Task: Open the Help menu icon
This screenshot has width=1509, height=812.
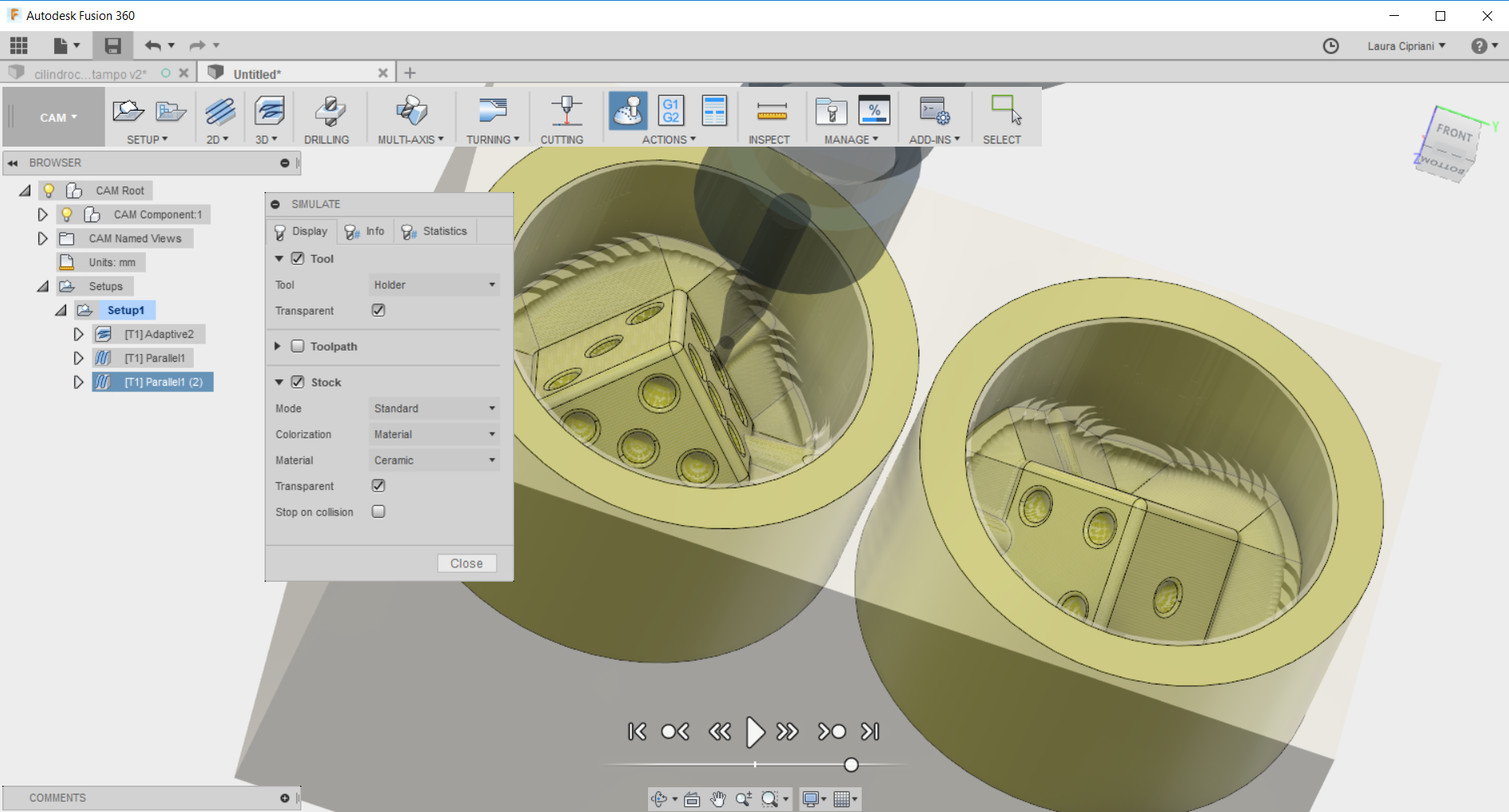Action: pos(1480,46)
